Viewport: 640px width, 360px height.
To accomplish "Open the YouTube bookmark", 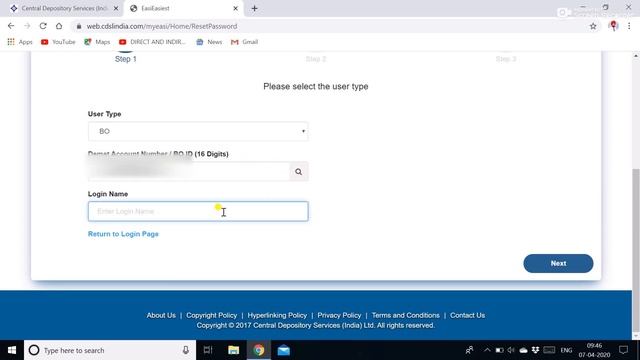I will [x=58, y=42].
